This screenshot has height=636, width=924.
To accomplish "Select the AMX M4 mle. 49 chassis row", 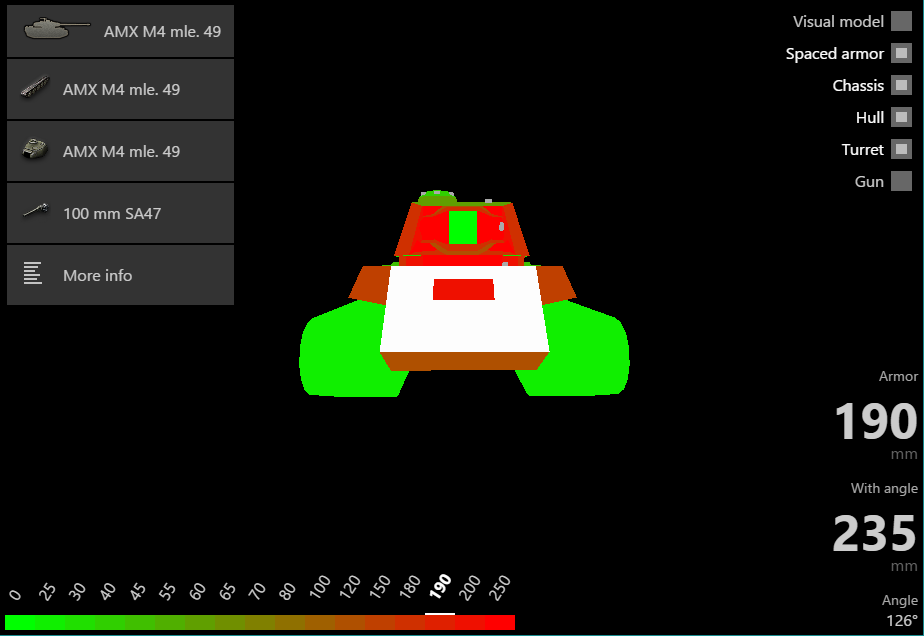I will point(120,90).
